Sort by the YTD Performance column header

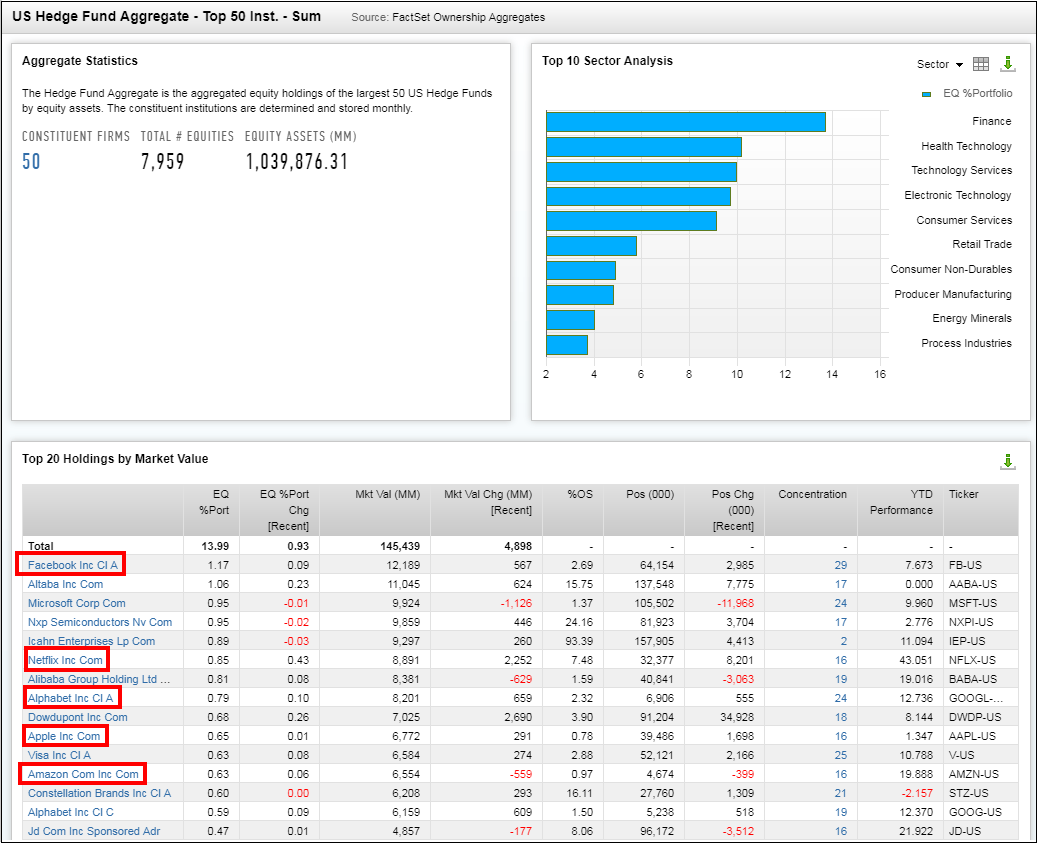tap(901, 502)
